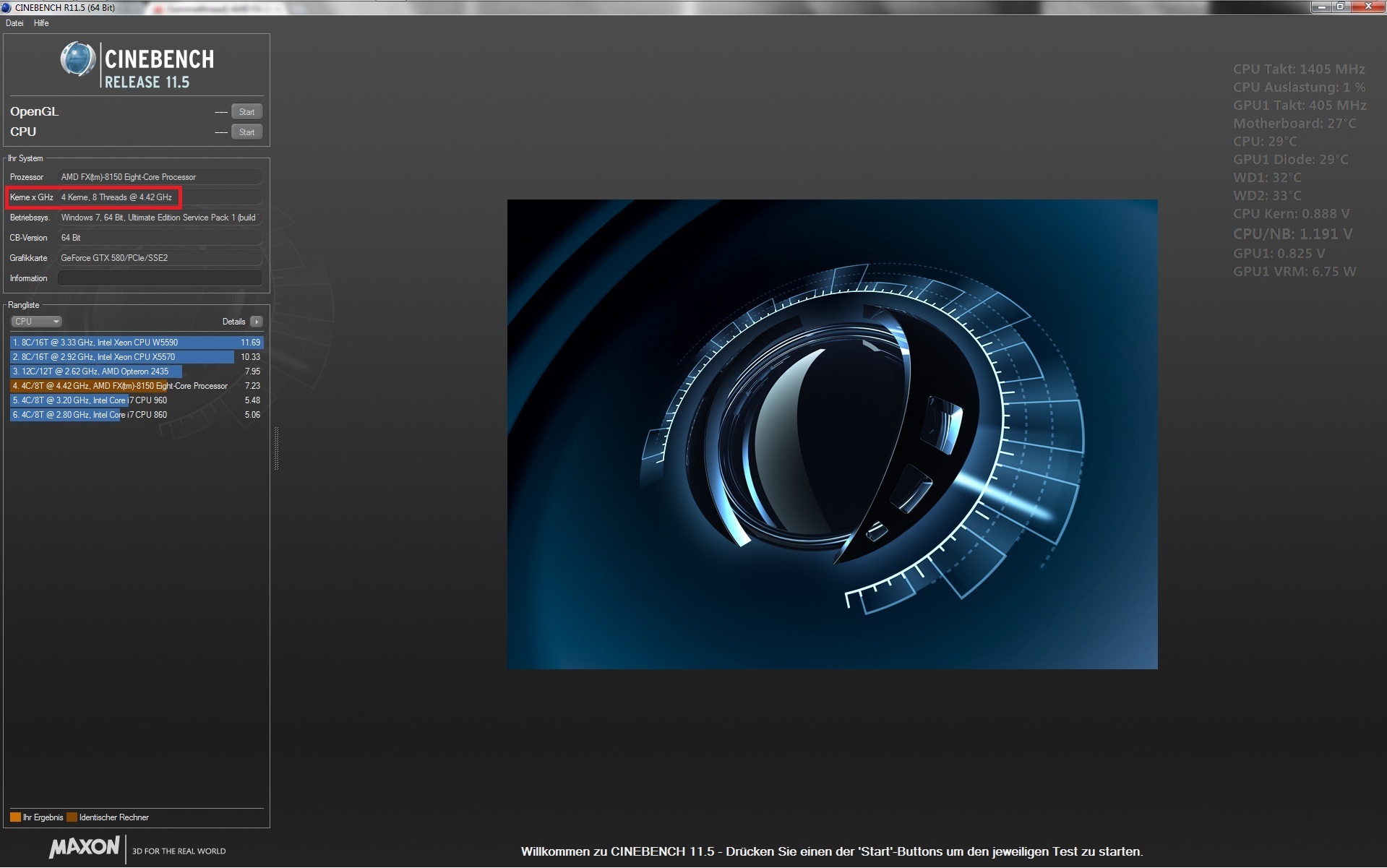Viewport: 1387px width, 868px height.
Task: Select the Intel Core i7 CPU 960 ranking row
Action: click(x=137, y=400)
